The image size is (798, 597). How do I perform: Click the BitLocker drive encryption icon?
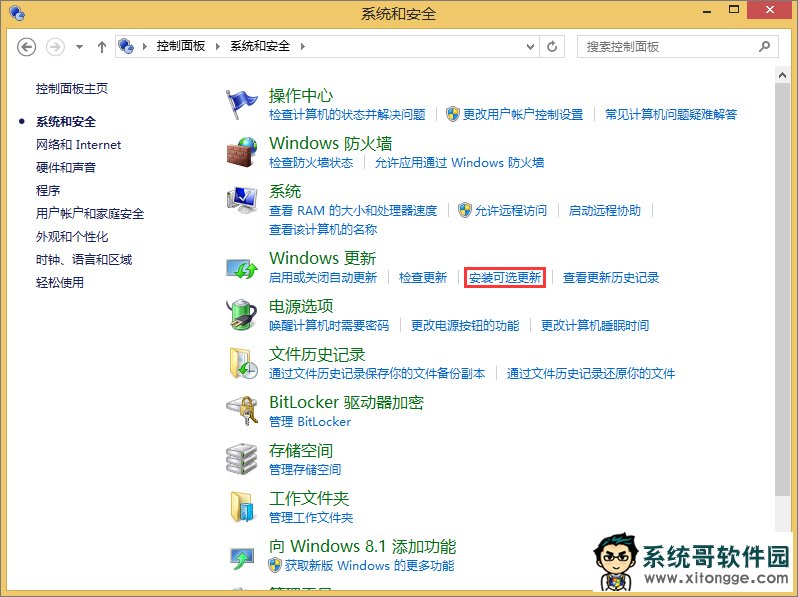click(x=242, y=411)
